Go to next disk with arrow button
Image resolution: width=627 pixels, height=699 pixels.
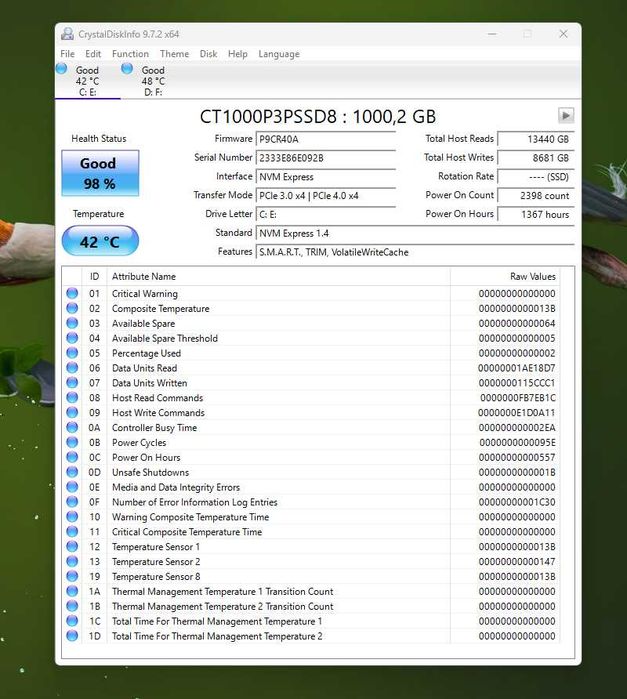566,115
